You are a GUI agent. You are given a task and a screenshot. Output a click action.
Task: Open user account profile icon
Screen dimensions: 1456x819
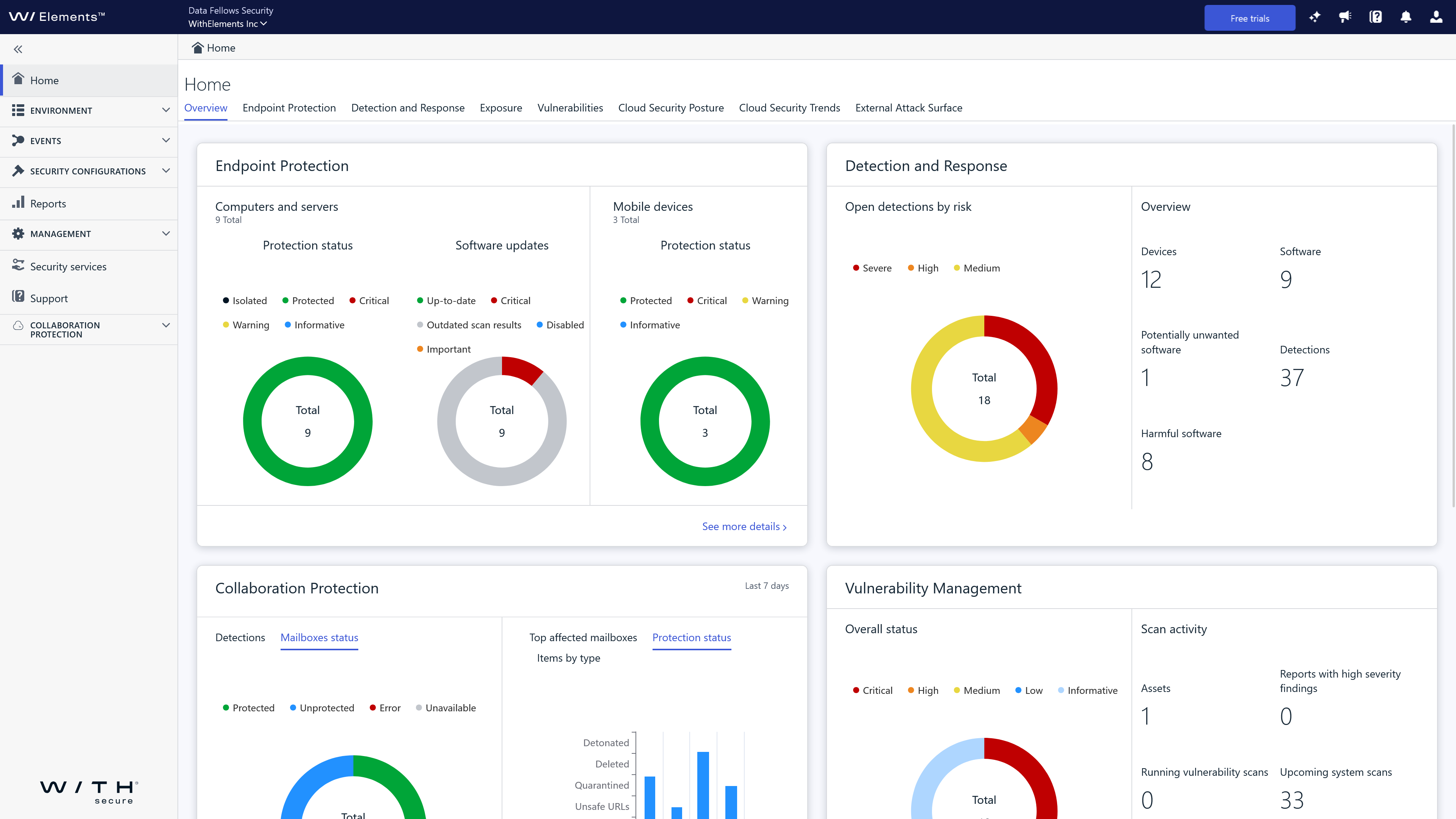(x=1436, y=17)
